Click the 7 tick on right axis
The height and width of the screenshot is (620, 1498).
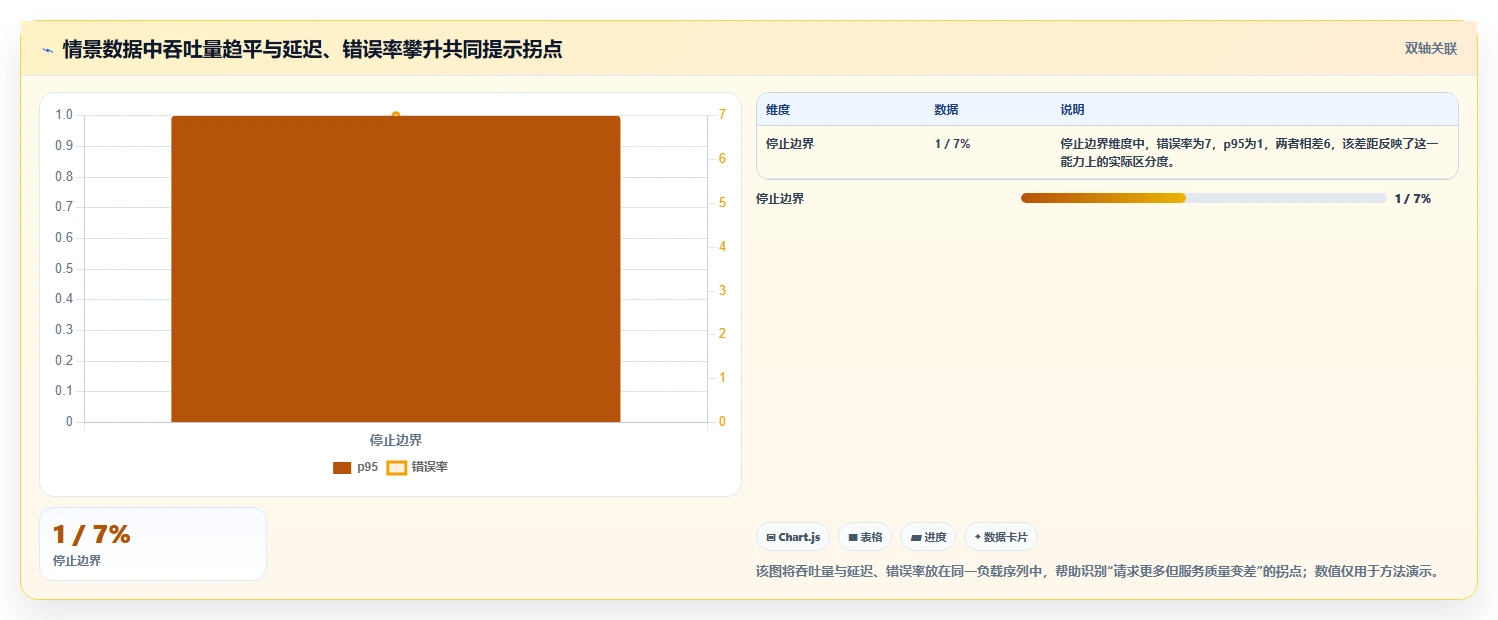[x=722, y=115]
